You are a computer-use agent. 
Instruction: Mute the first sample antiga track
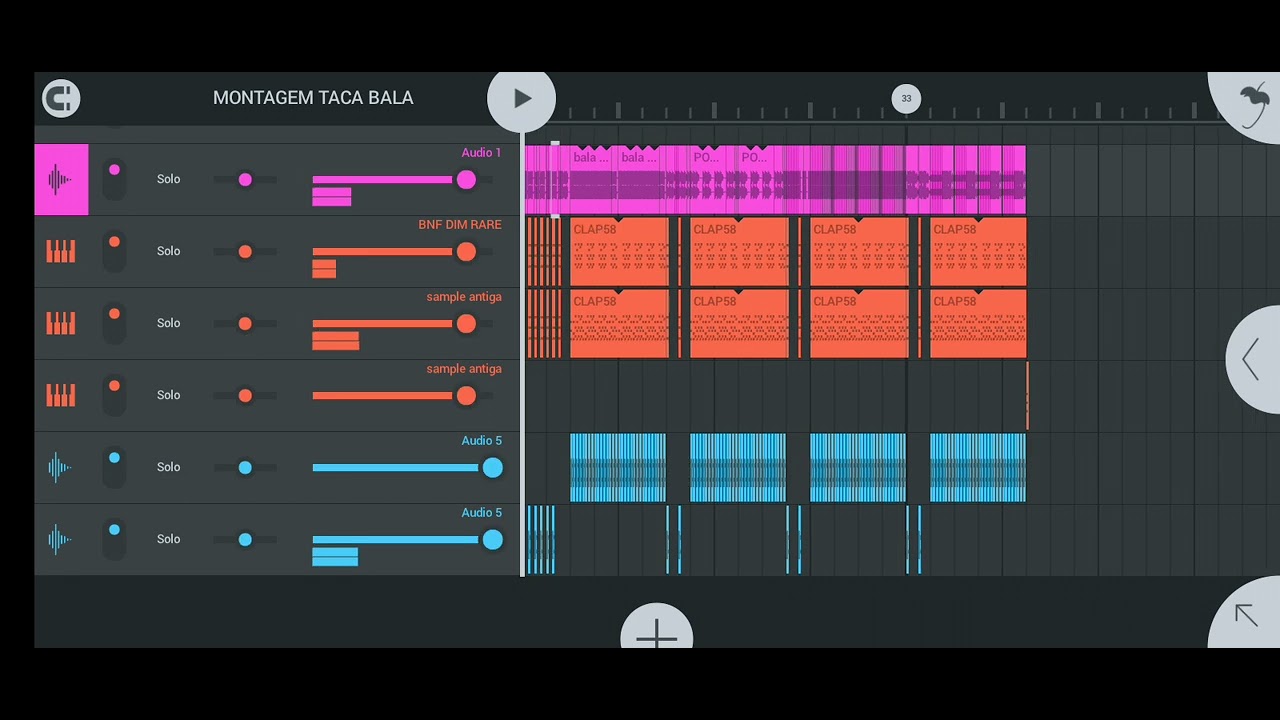coord(114,323)
